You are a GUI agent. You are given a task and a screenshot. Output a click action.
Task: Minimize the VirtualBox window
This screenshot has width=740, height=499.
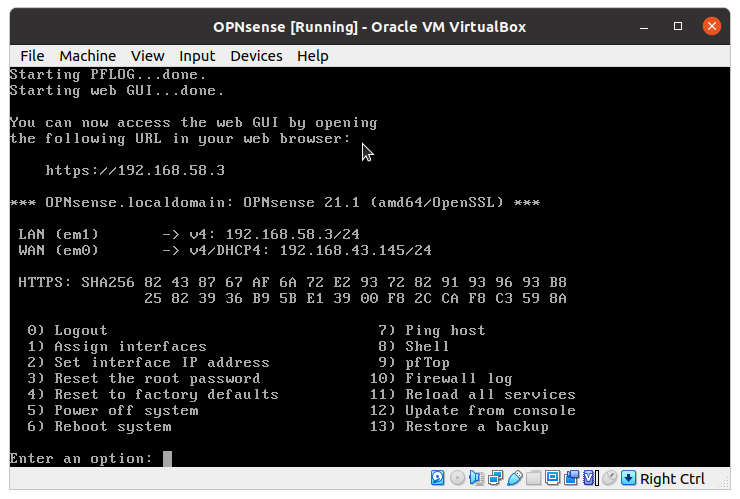[644, 27]
